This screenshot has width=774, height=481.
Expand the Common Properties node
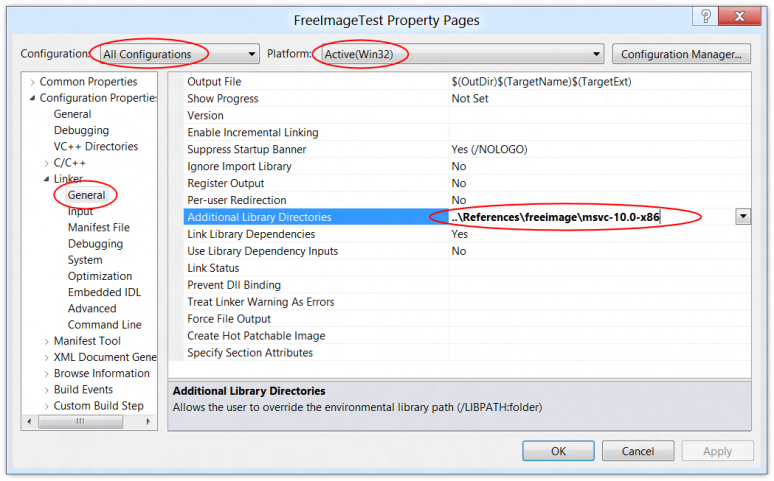33,82
